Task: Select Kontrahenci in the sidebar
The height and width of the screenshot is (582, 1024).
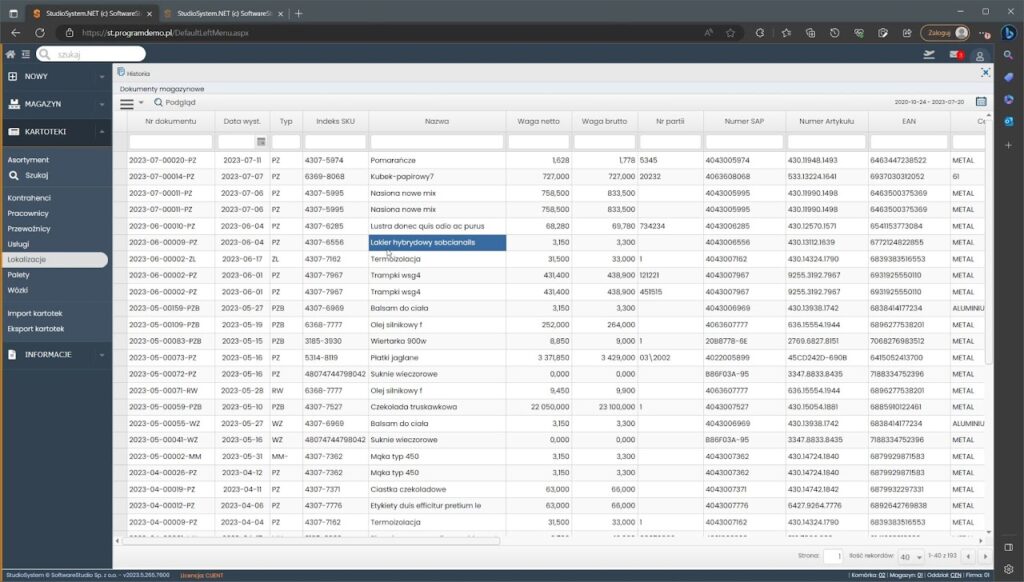Action: (29, 198)
